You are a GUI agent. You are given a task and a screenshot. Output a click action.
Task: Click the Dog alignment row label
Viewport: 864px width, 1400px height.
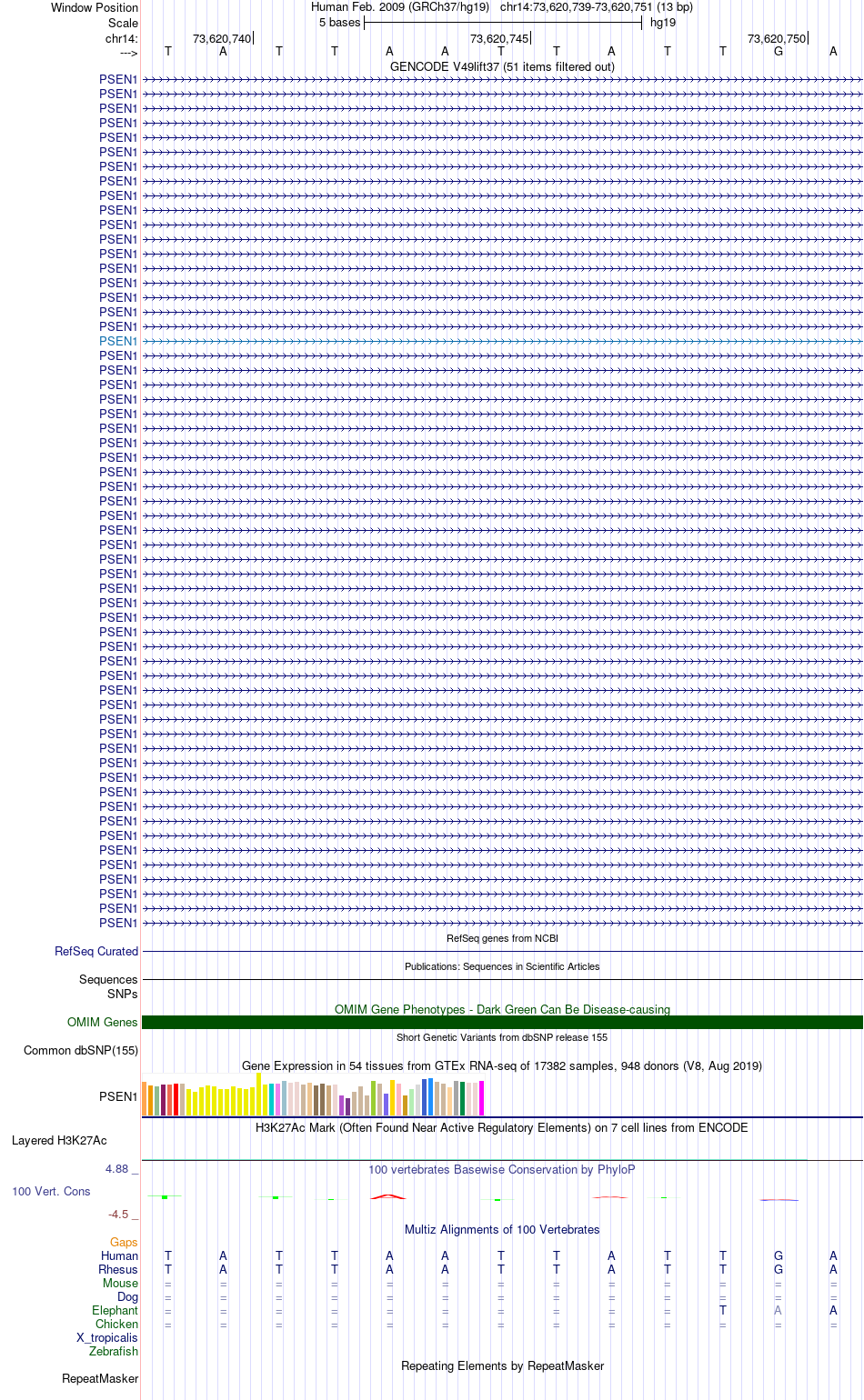pyautogui.click(x=128, y=1296)
